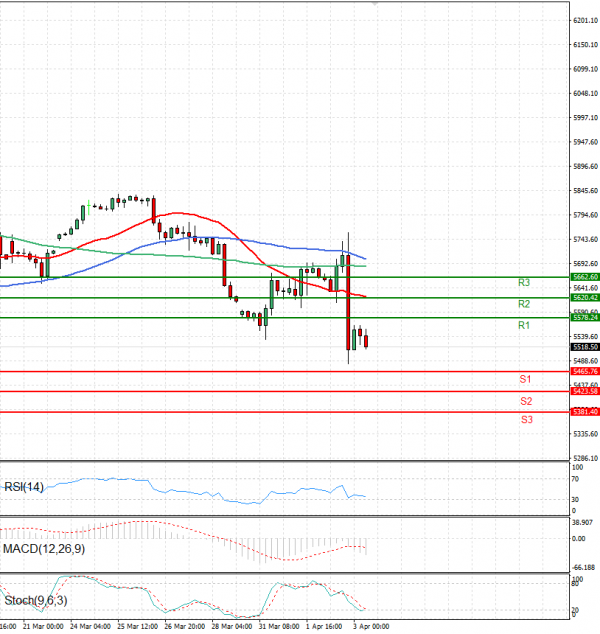This screenshot has height=634, width=600.
Task: Select the red 5465.76 price tag
Action: pyautogui.click(x=584, y=371)
